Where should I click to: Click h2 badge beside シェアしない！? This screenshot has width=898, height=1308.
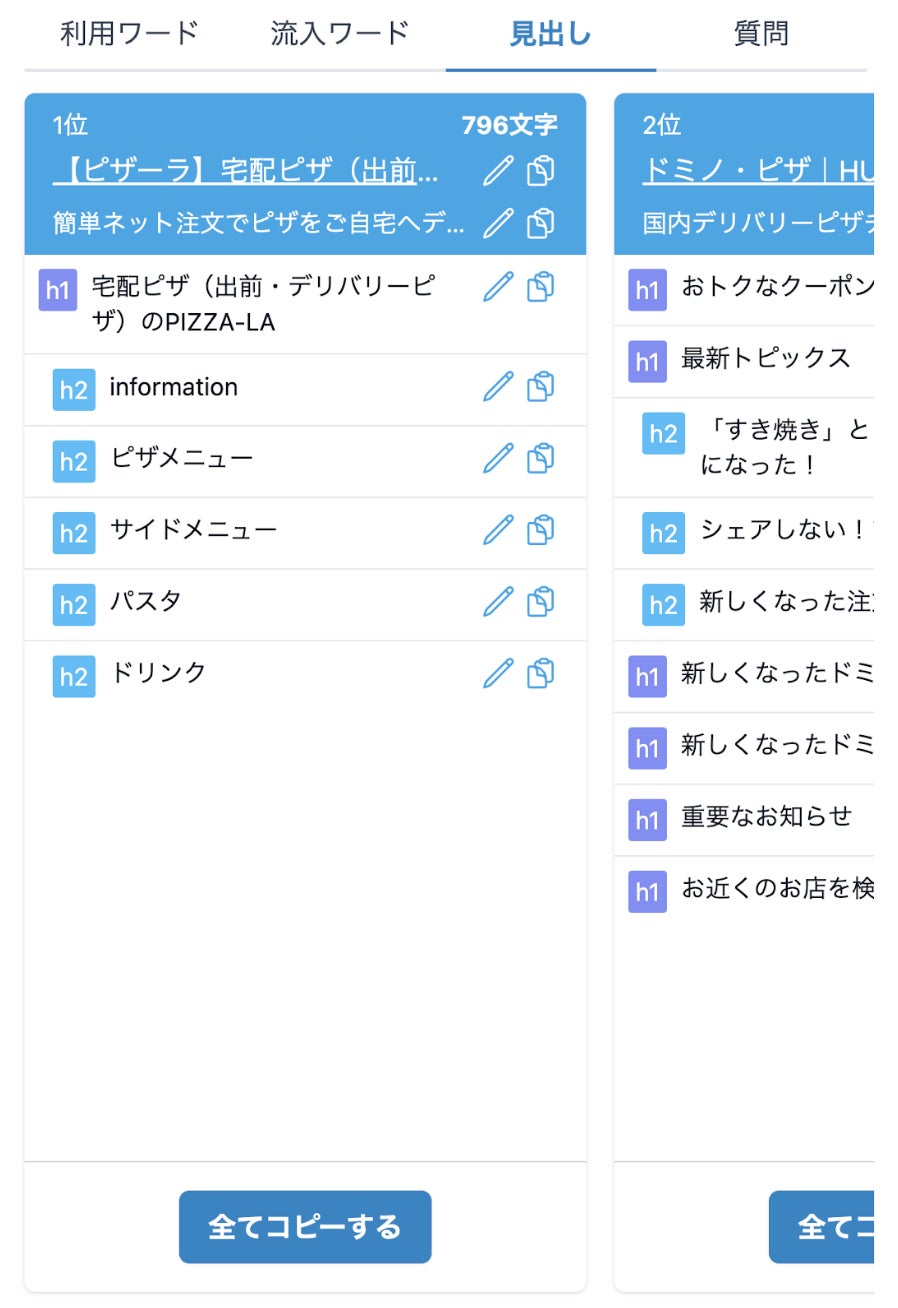[664, 533]
